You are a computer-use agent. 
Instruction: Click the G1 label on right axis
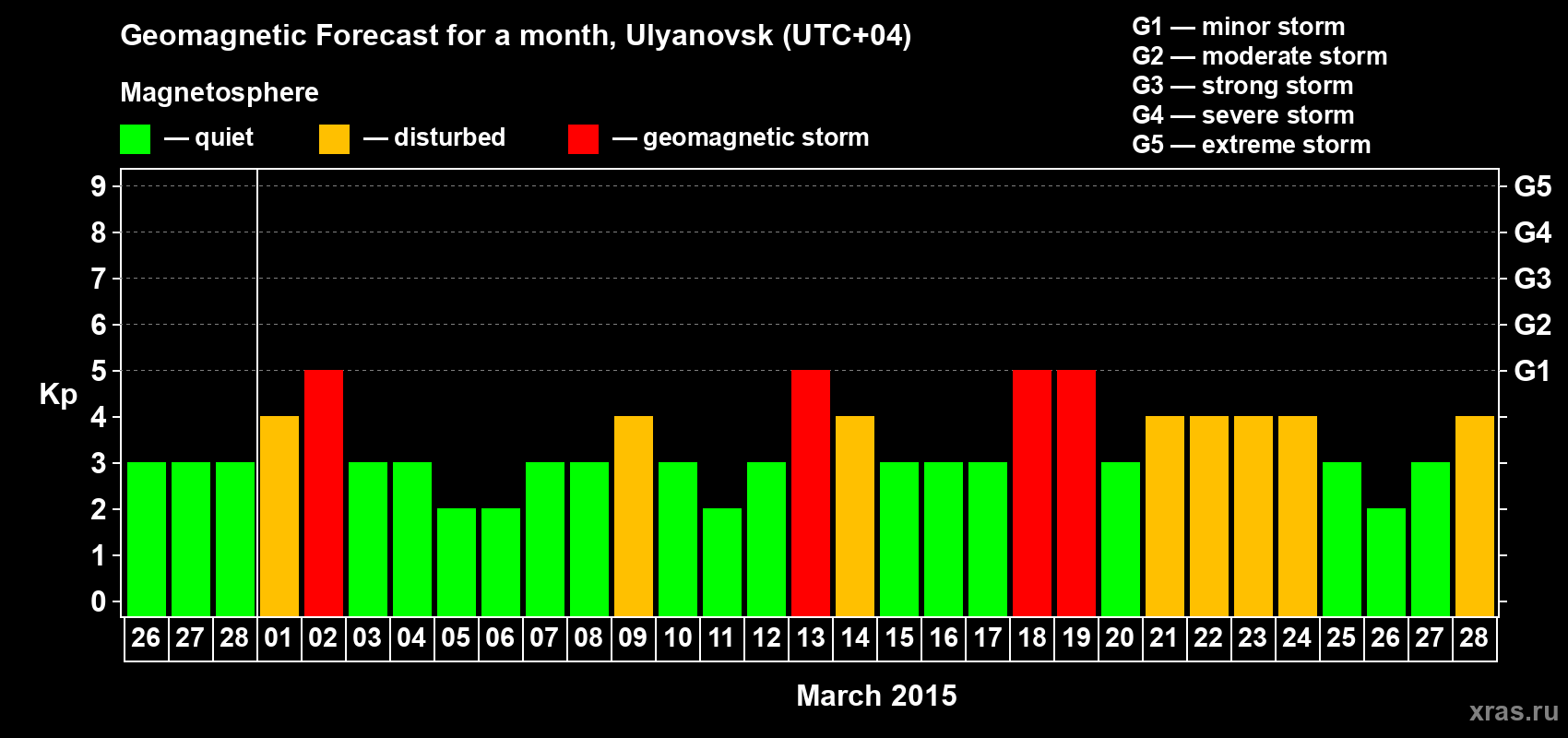(1532, 371)
